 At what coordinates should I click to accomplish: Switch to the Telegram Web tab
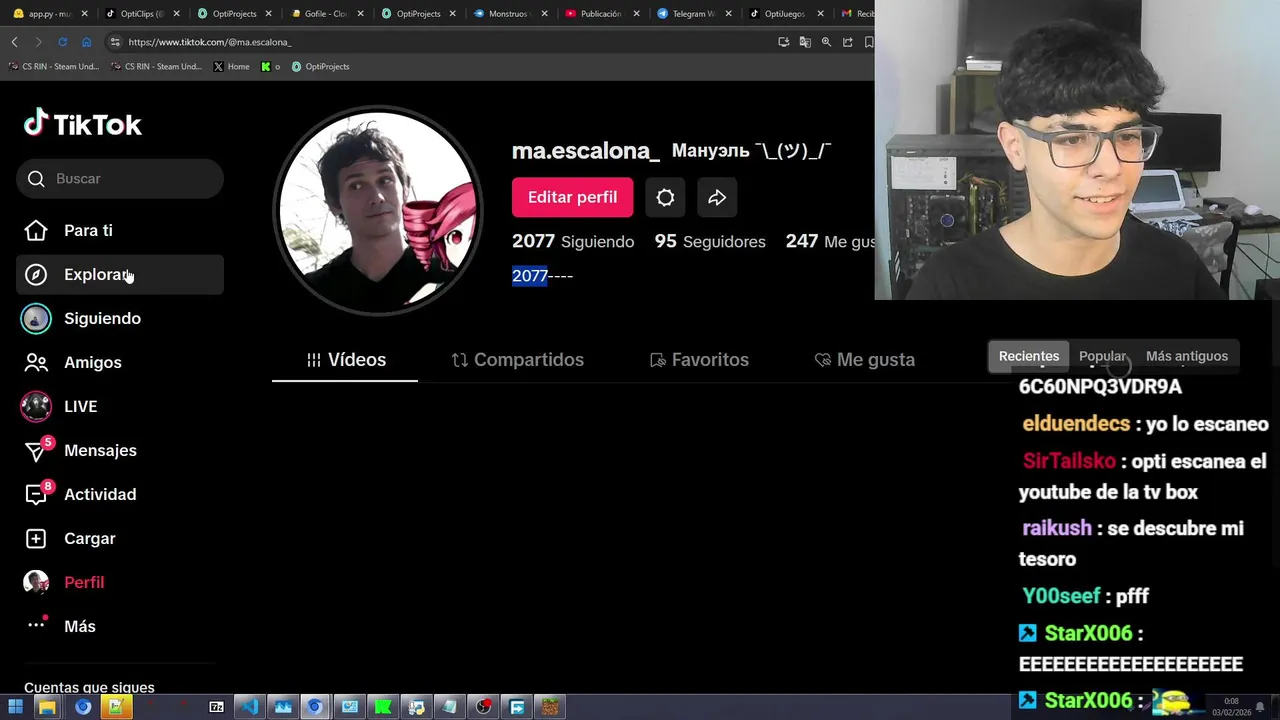[x=694, y=14]
